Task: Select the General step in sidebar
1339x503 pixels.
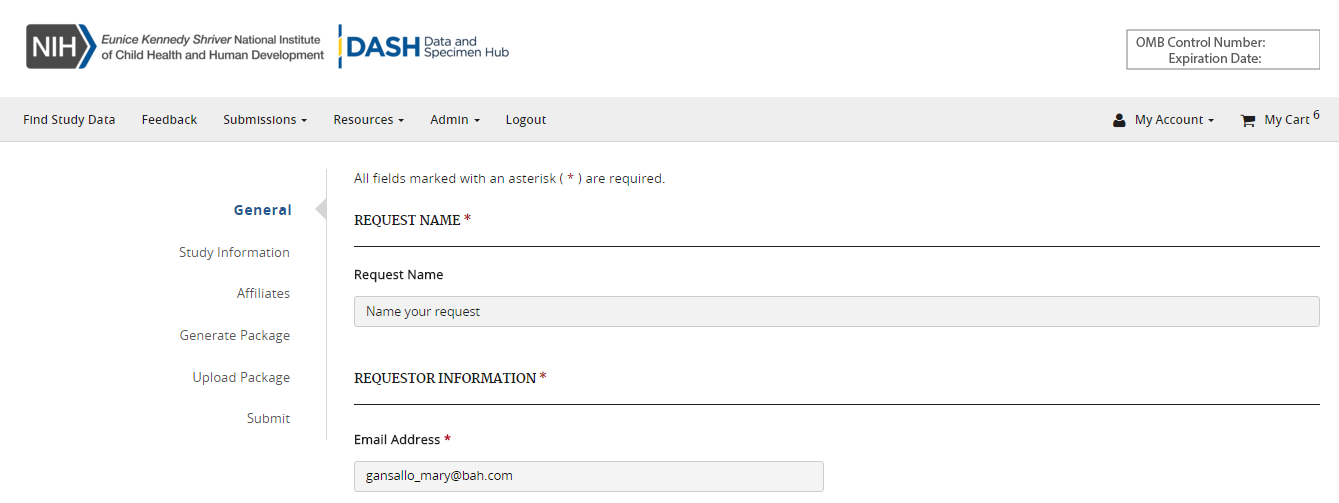Action: pos(262,210)
